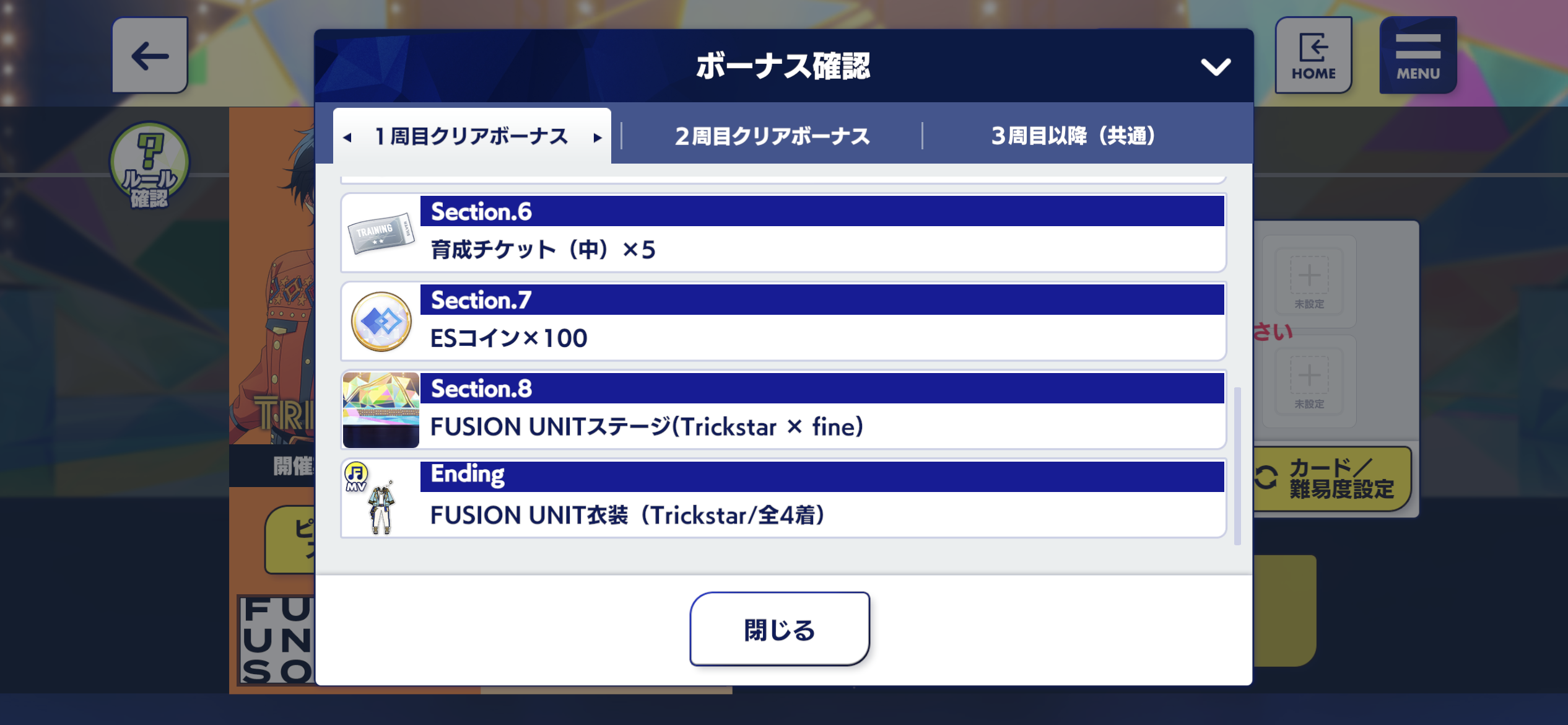Screen dimensions: 1568x725
Task: Select the 1周目クリアボーナス tab
Action: coord(472,136)
